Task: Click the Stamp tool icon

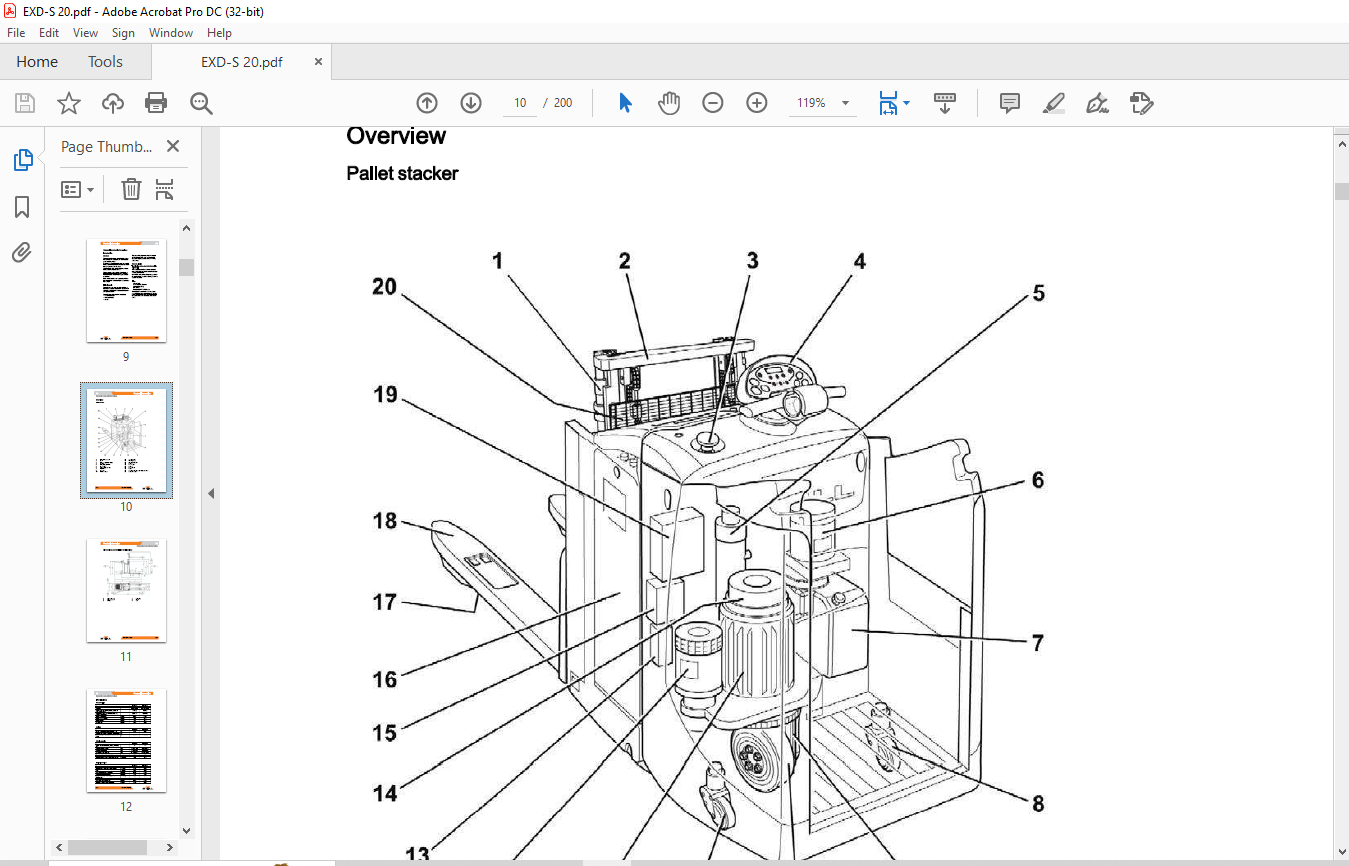Action: pos(1142,103)
